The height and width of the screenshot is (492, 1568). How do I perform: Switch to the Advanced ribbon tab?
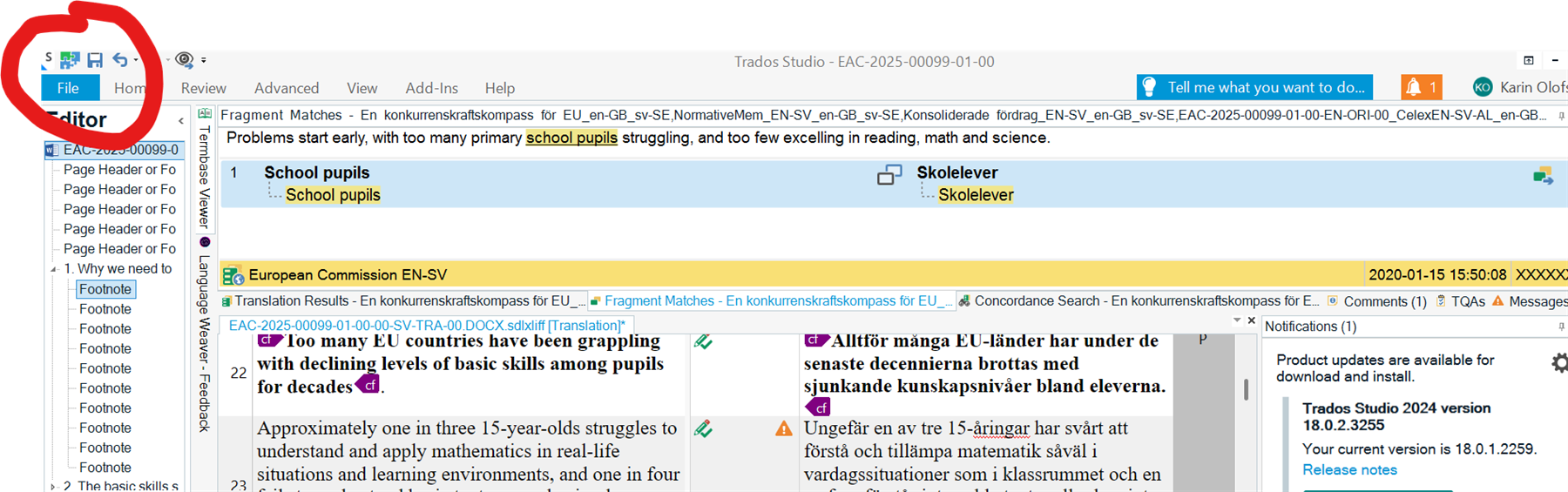[x=287, y=88]
